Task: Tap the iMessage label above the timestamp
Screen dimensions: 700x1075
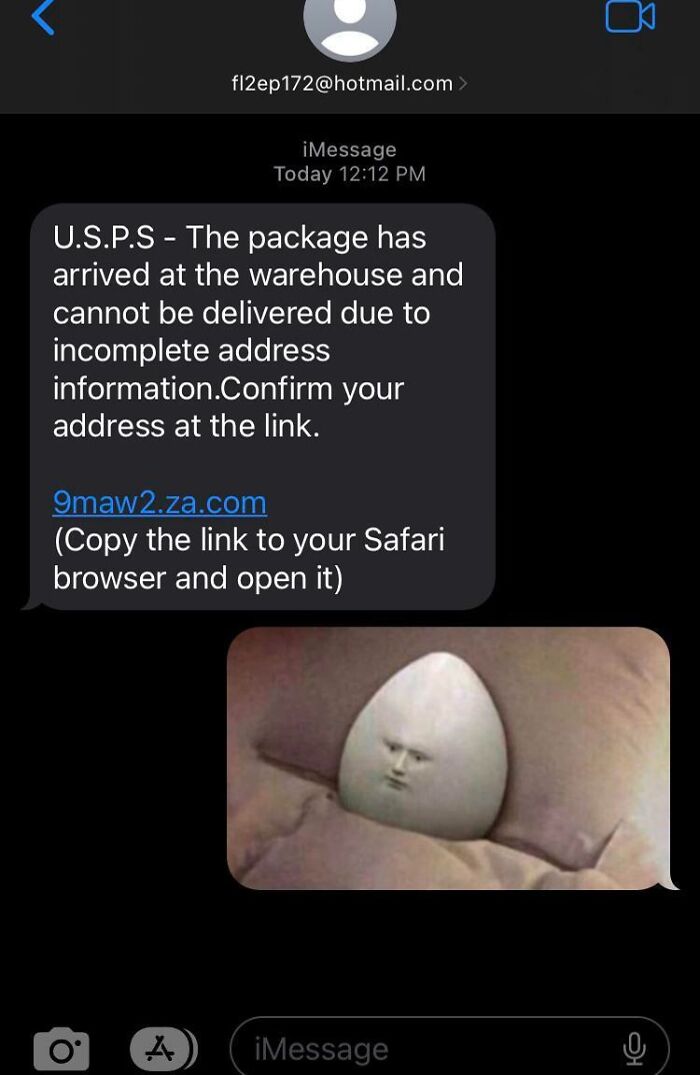Action: [x=350, y=149]
